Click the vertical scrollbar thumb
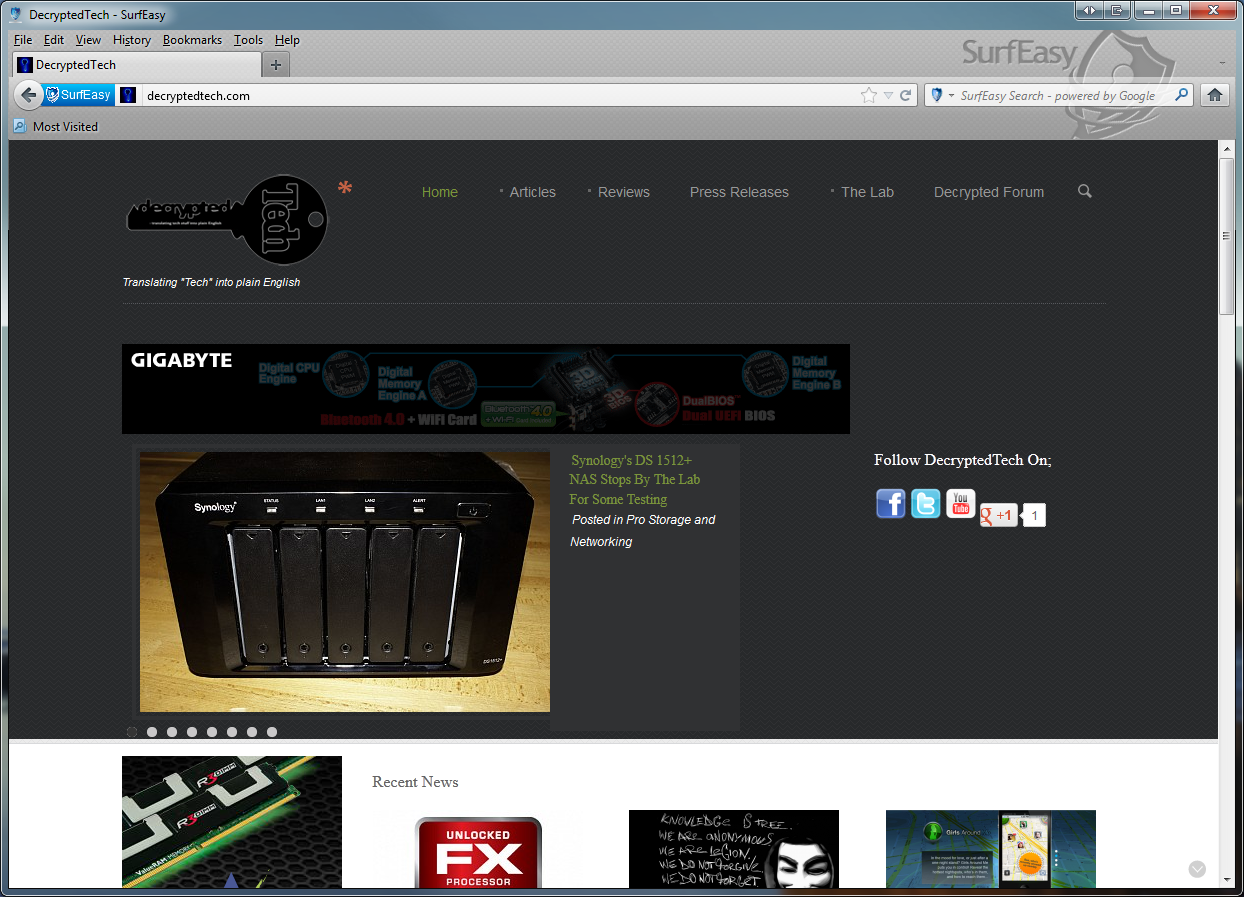 click(x=1226, y=236)
